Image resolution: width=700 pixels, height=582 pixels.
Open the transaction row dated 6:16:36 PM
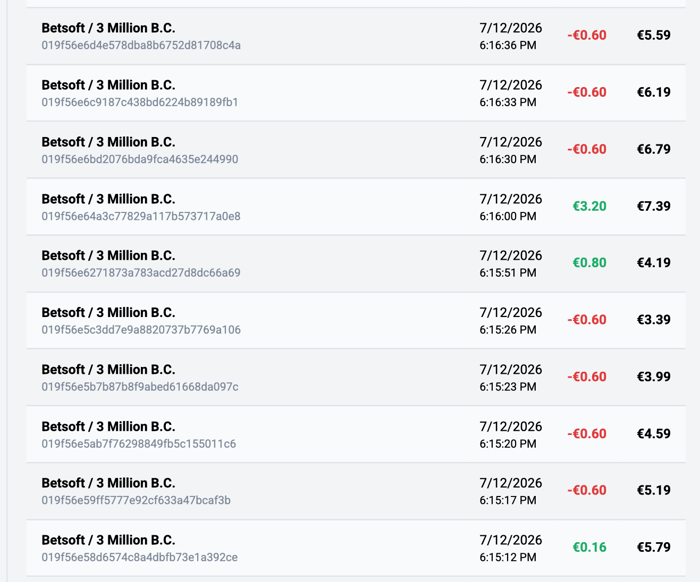[x=356, y=36]
